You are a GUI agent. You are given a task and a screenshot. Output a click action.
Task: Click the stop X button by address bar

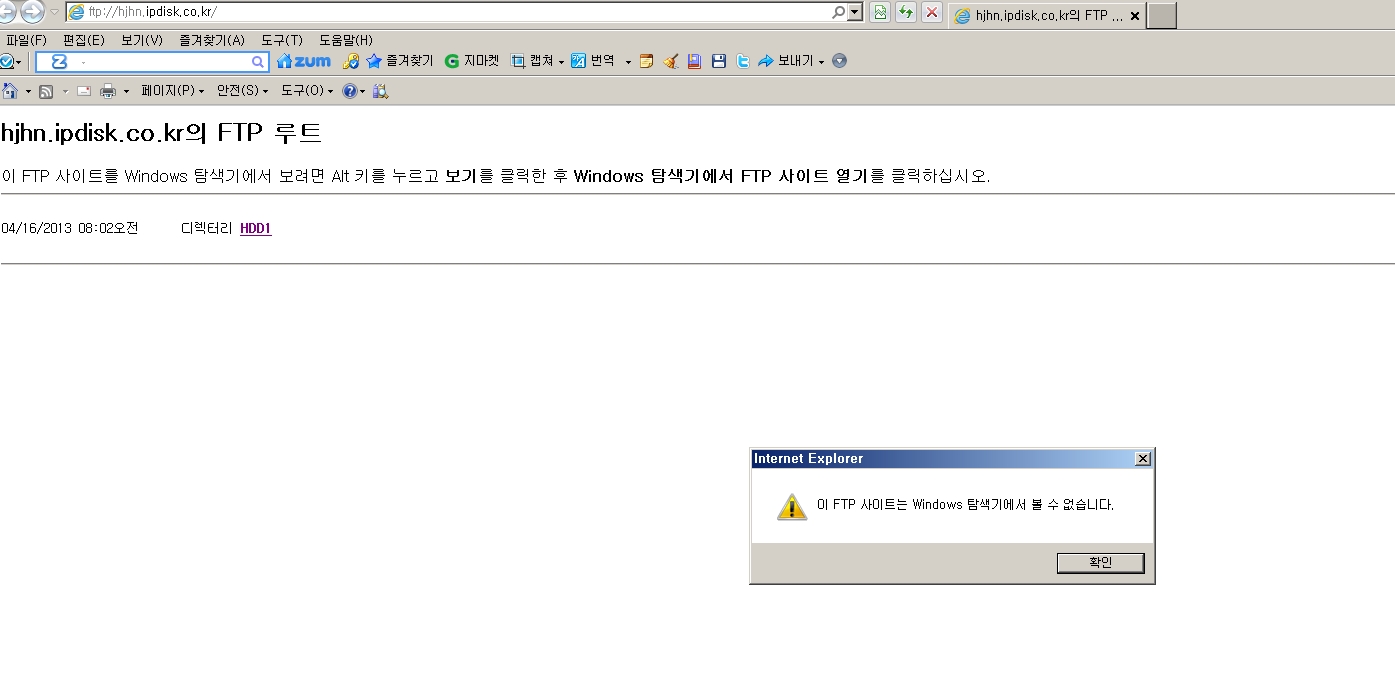[x=932, y=13]
